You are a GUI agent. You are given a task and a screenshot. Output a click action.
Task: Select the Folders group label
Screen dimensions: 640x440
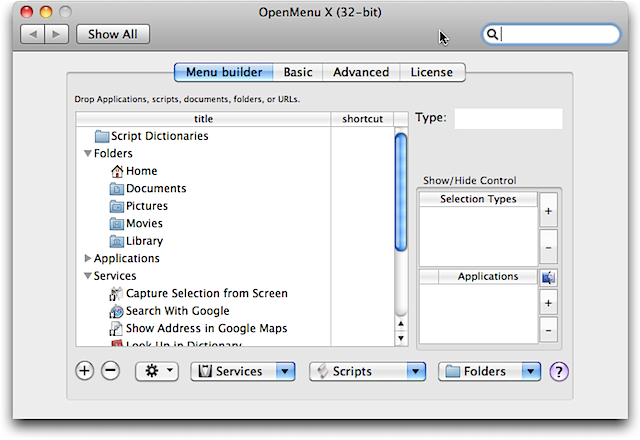pyautogui.click(x=113, y=153)
